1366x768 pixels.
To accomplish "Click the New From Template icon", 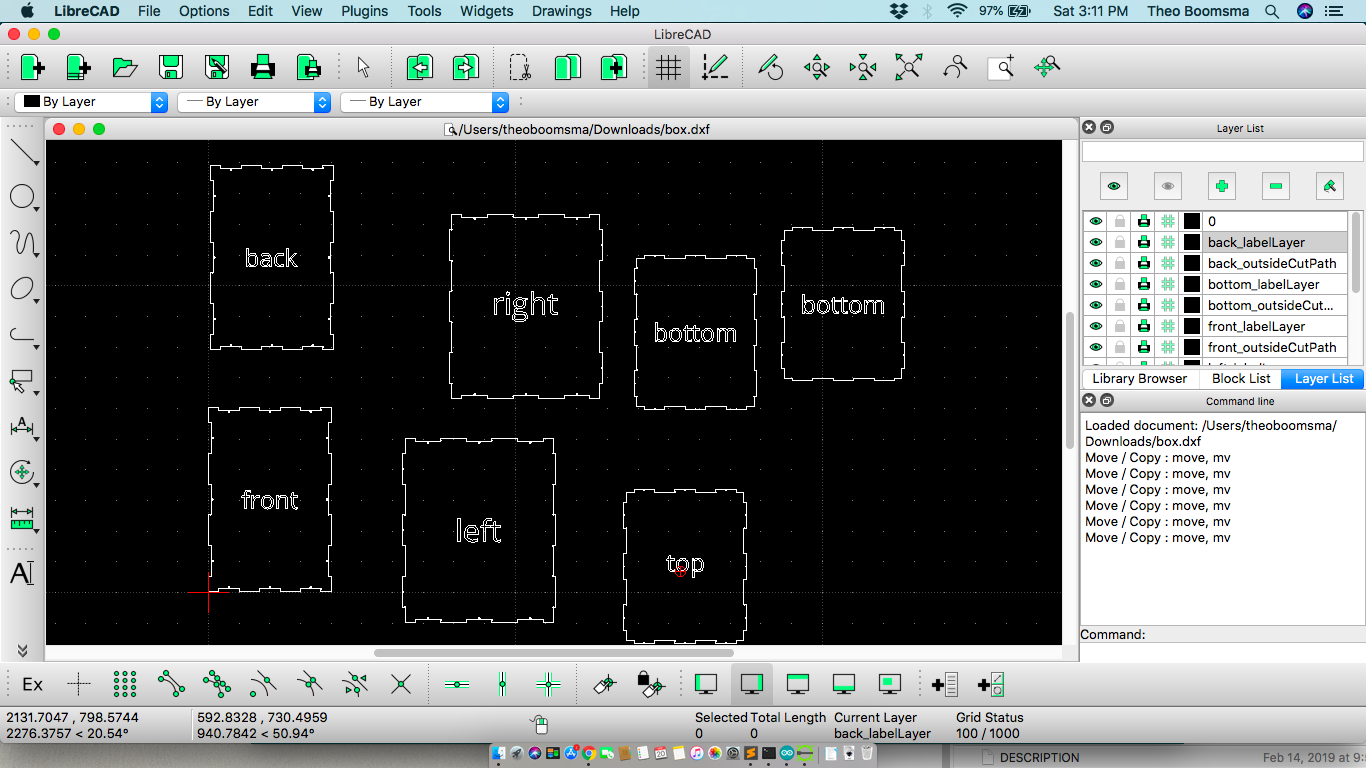I will pyautogui.click(x=78, y=67).
